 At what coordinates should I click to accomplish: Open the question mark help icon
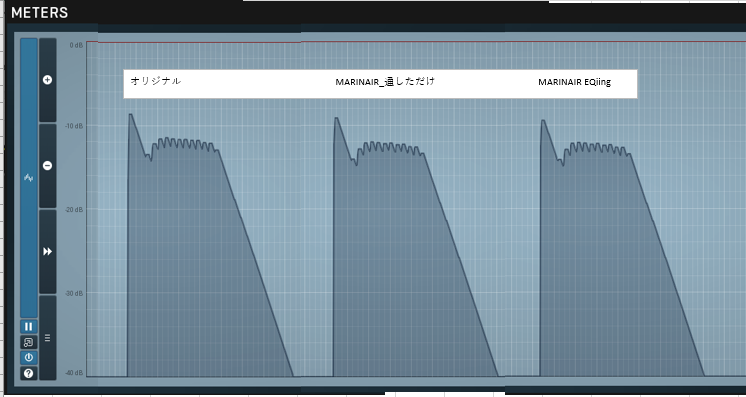29,373
